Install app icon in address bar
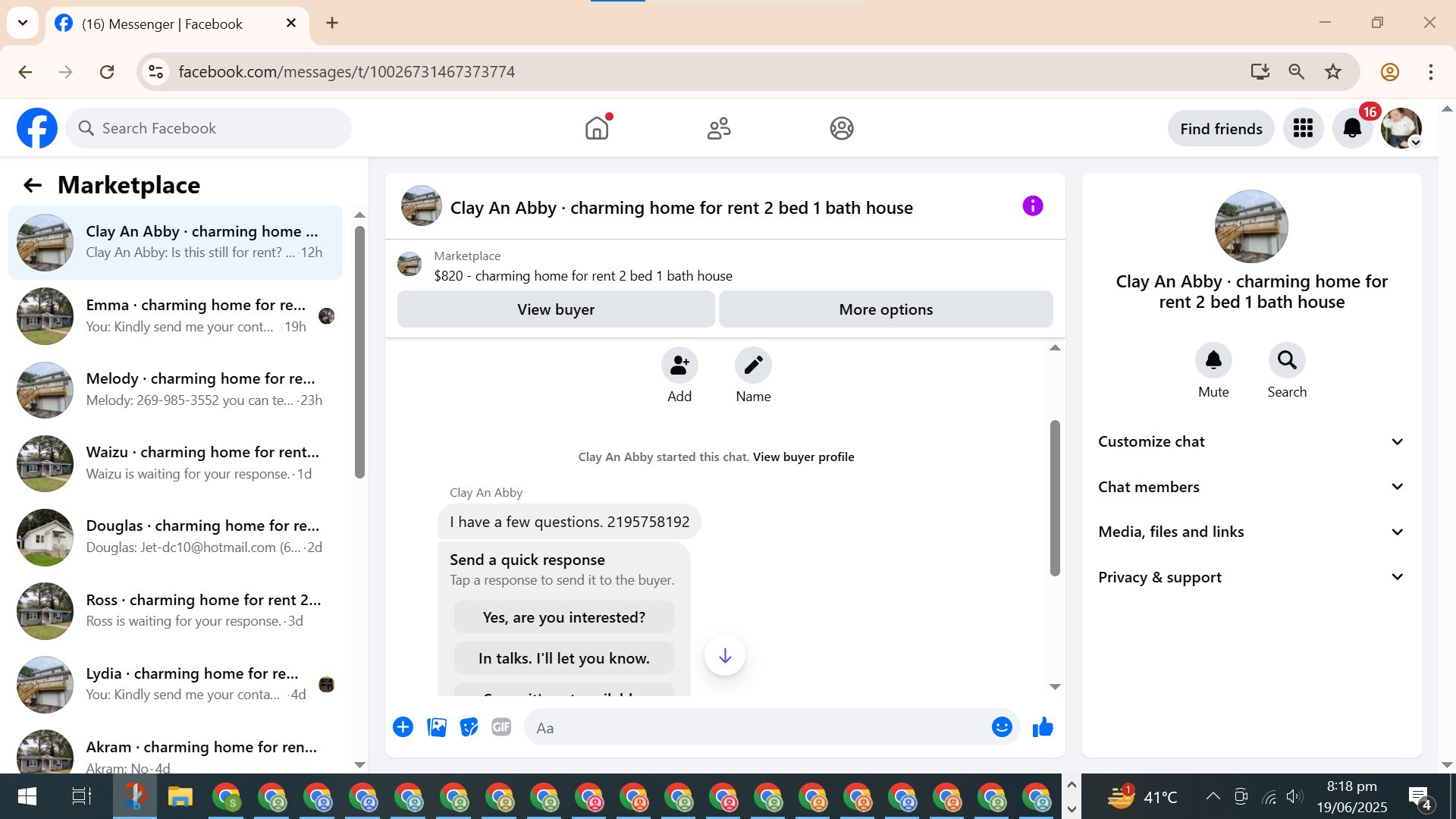Screen dimensions: 1456x819 coord(1260,72)
